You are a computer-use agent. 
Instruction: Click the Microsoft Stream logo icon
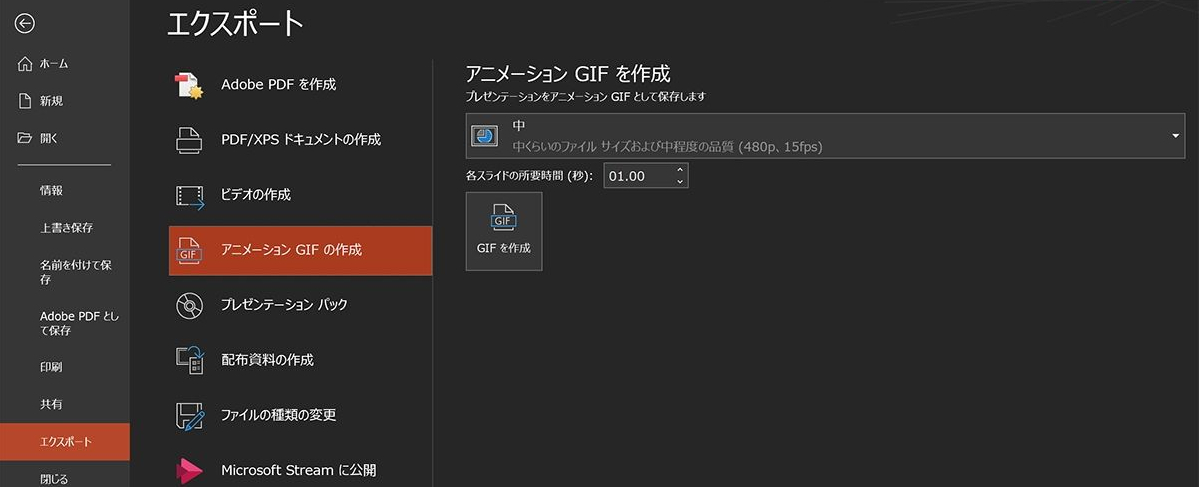[189, 471]
